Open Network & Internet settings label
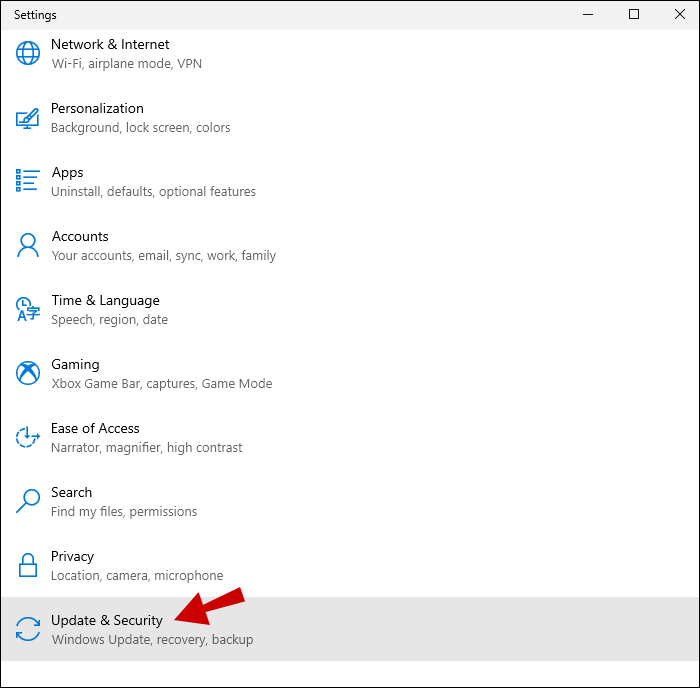 point(110,44)
